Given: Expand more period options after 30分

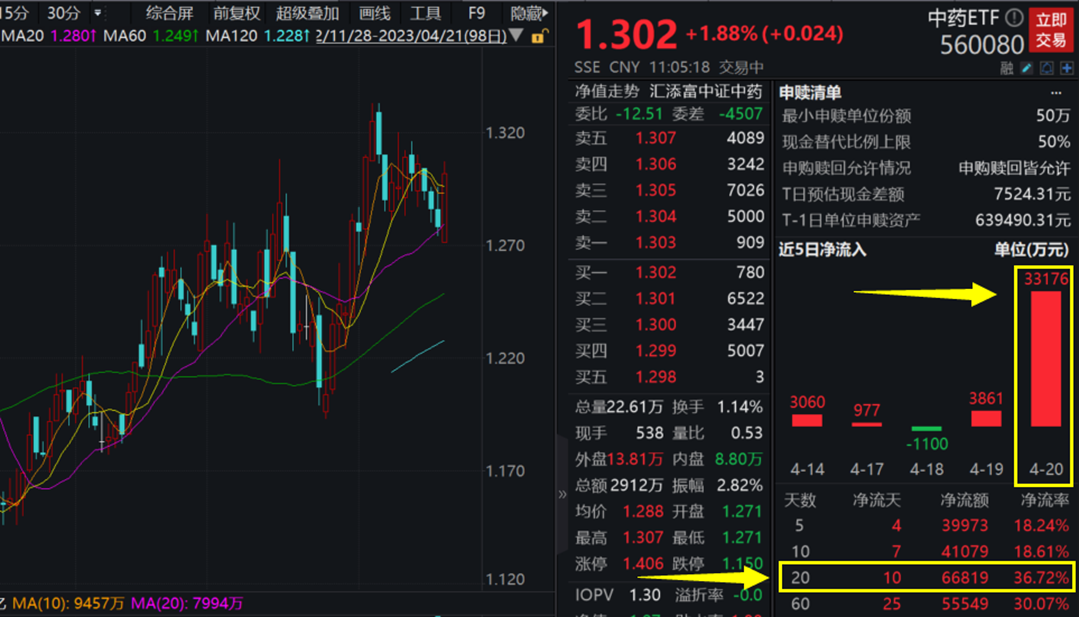Looking at the screenshot, I should (98, 12).
